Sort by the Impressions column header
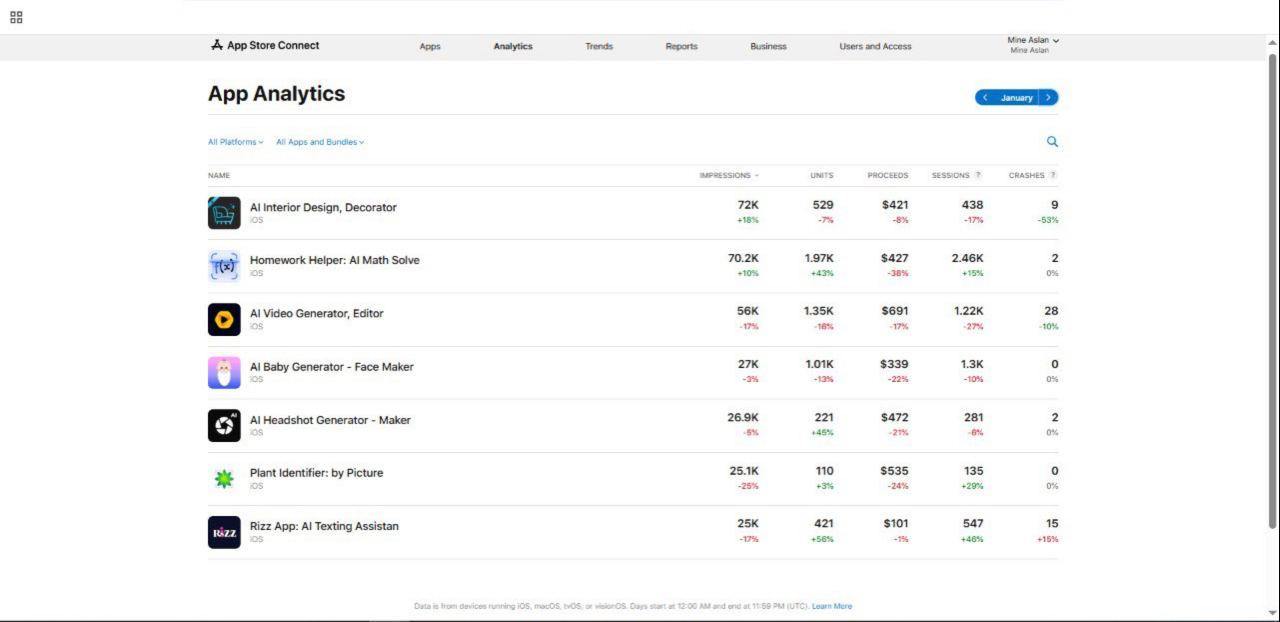Screen dimensions: 1280x622 click(728, 175)
